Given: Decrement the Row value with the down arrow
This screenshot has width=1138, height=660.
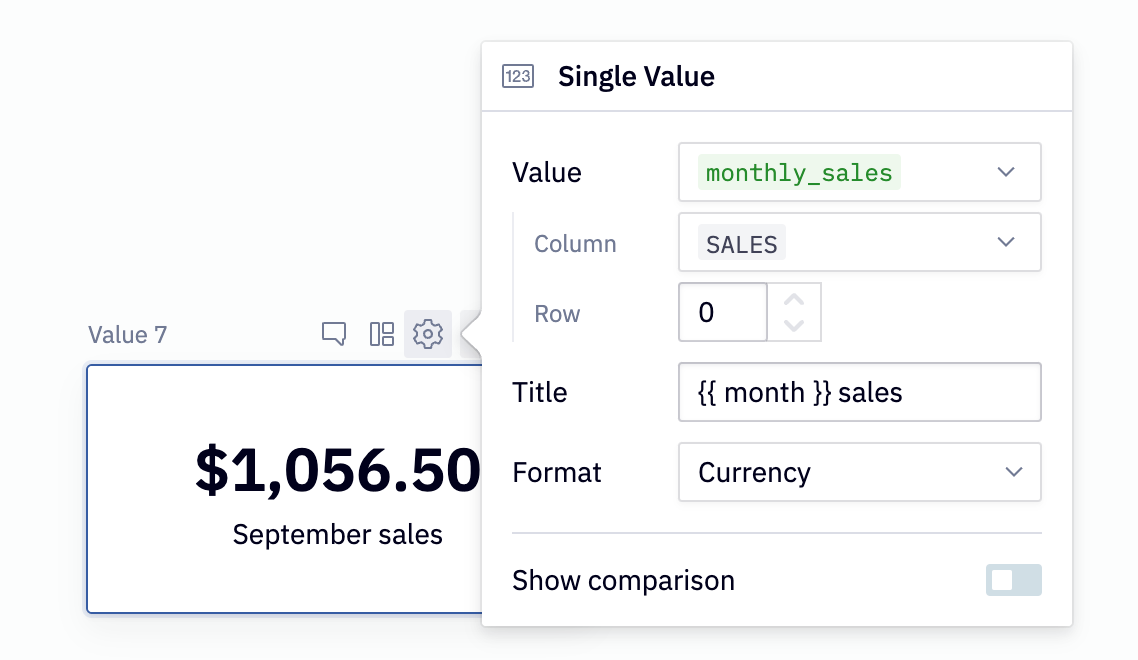Looking at the screenshot, I should click(x=793, y=324).
